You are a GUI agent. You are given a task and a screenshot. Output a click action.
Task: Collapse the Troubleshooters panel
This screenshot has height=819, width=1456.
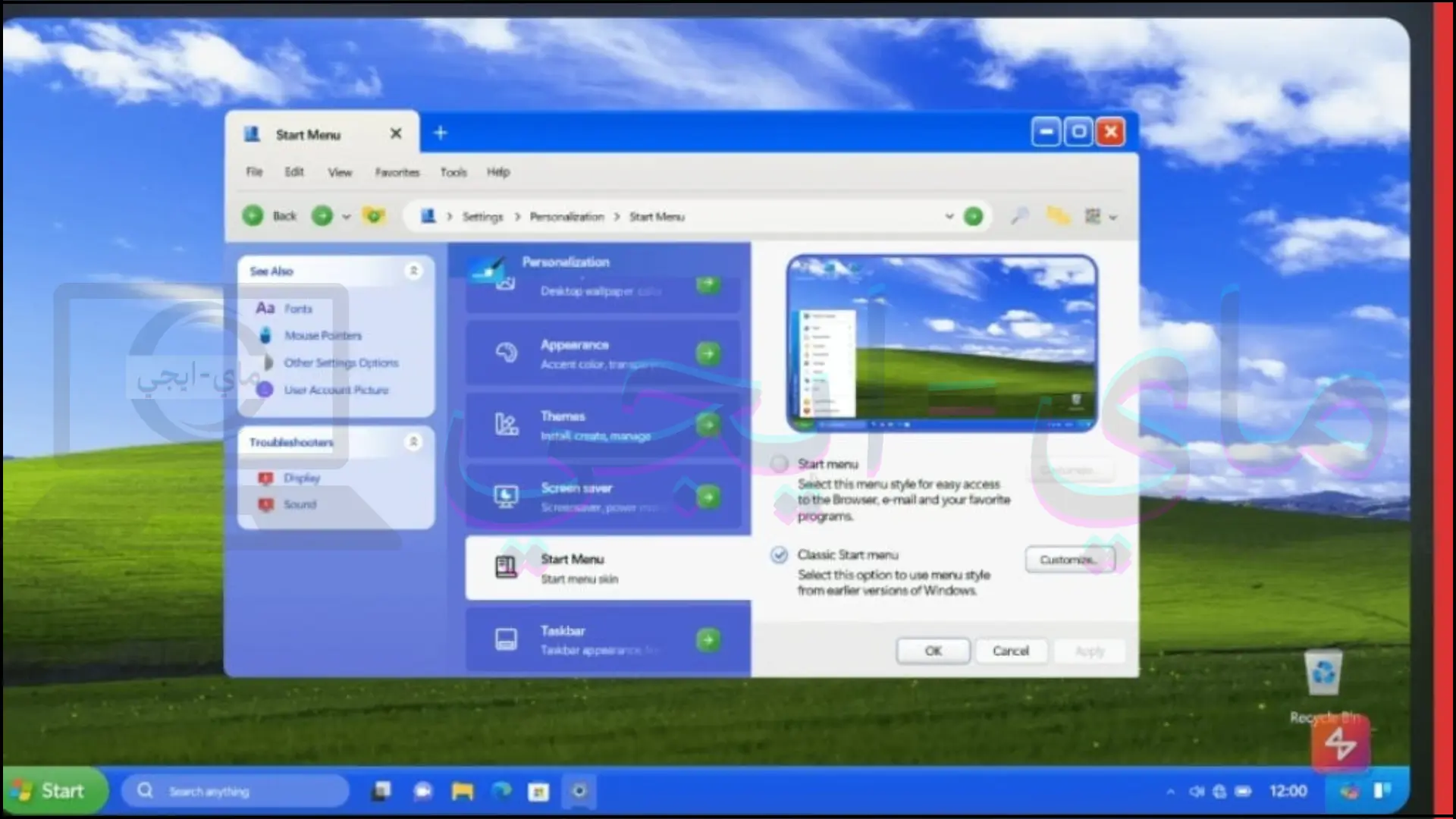click(414, 441)
